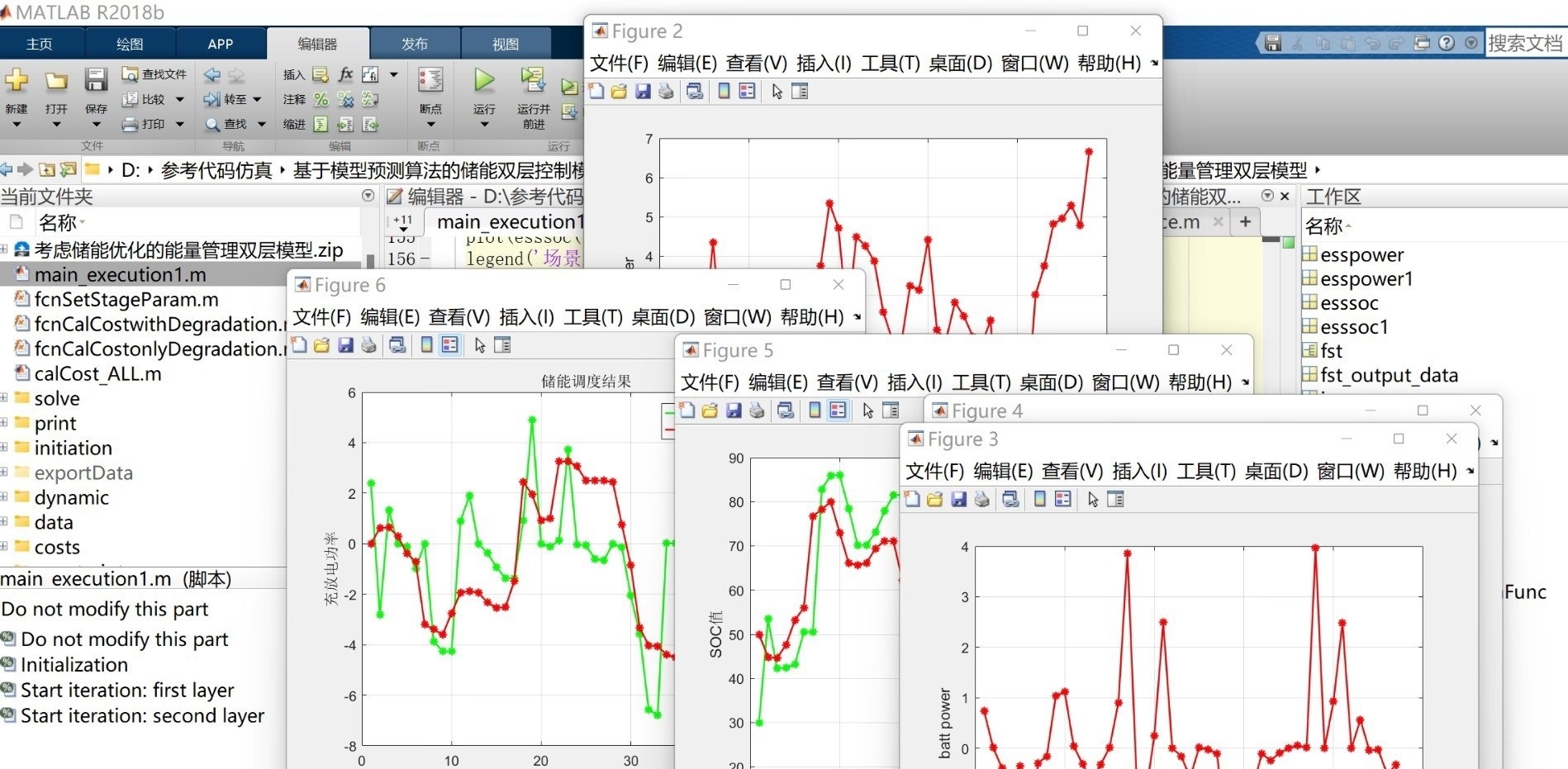Open the Run (运行) dropdown arrow

tap(484, 125)
